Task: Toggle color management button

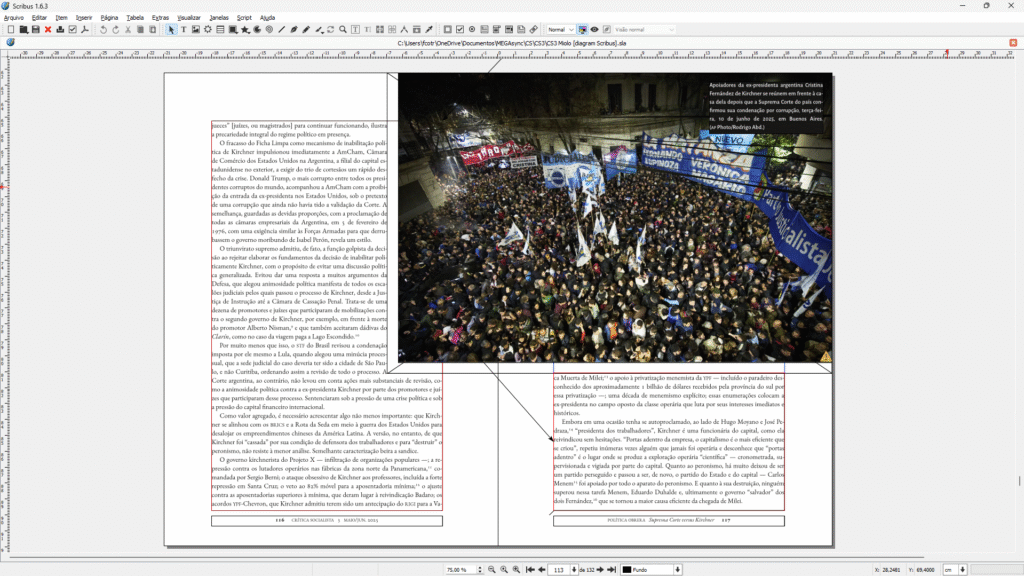Action: click(583, 30)
